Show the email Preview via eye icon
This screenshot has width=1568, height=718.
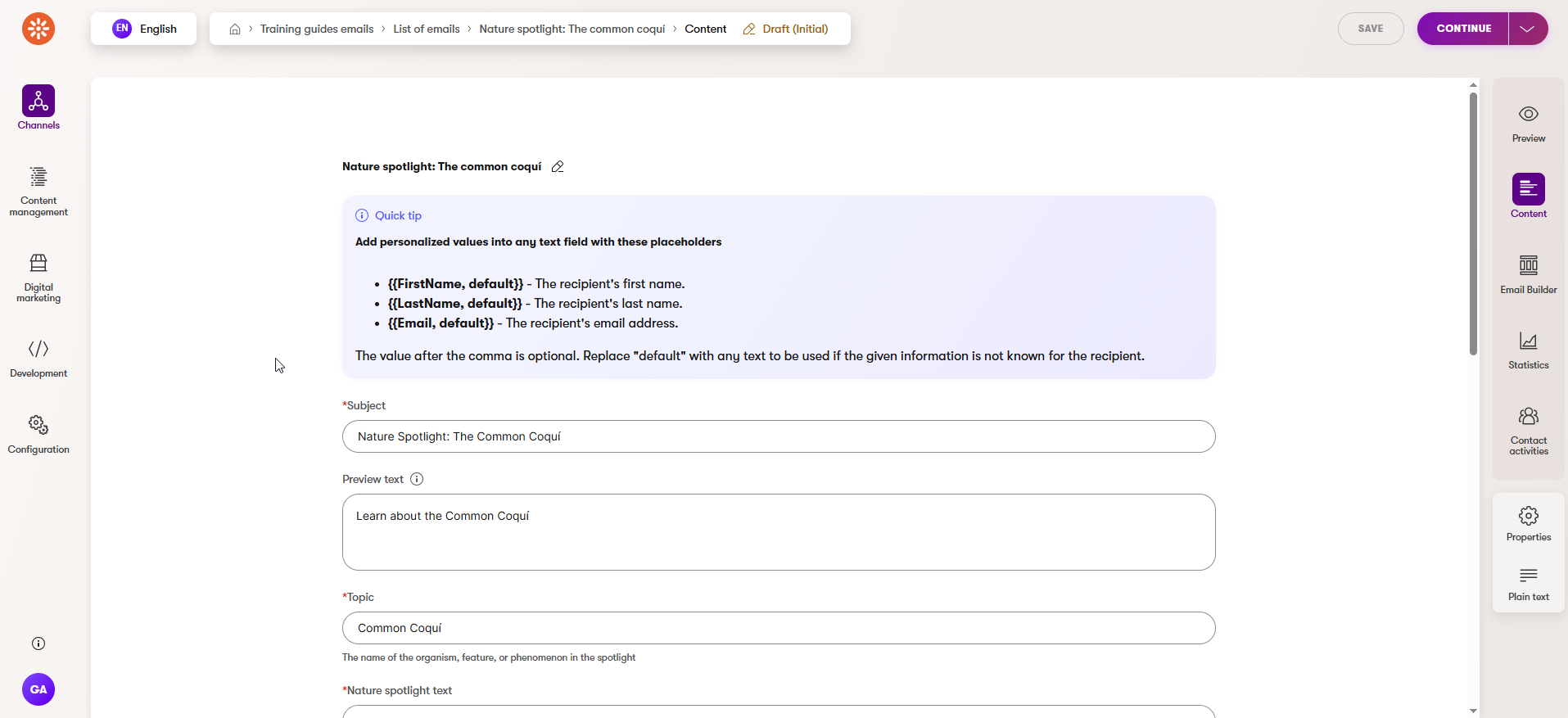point(1528,115)
